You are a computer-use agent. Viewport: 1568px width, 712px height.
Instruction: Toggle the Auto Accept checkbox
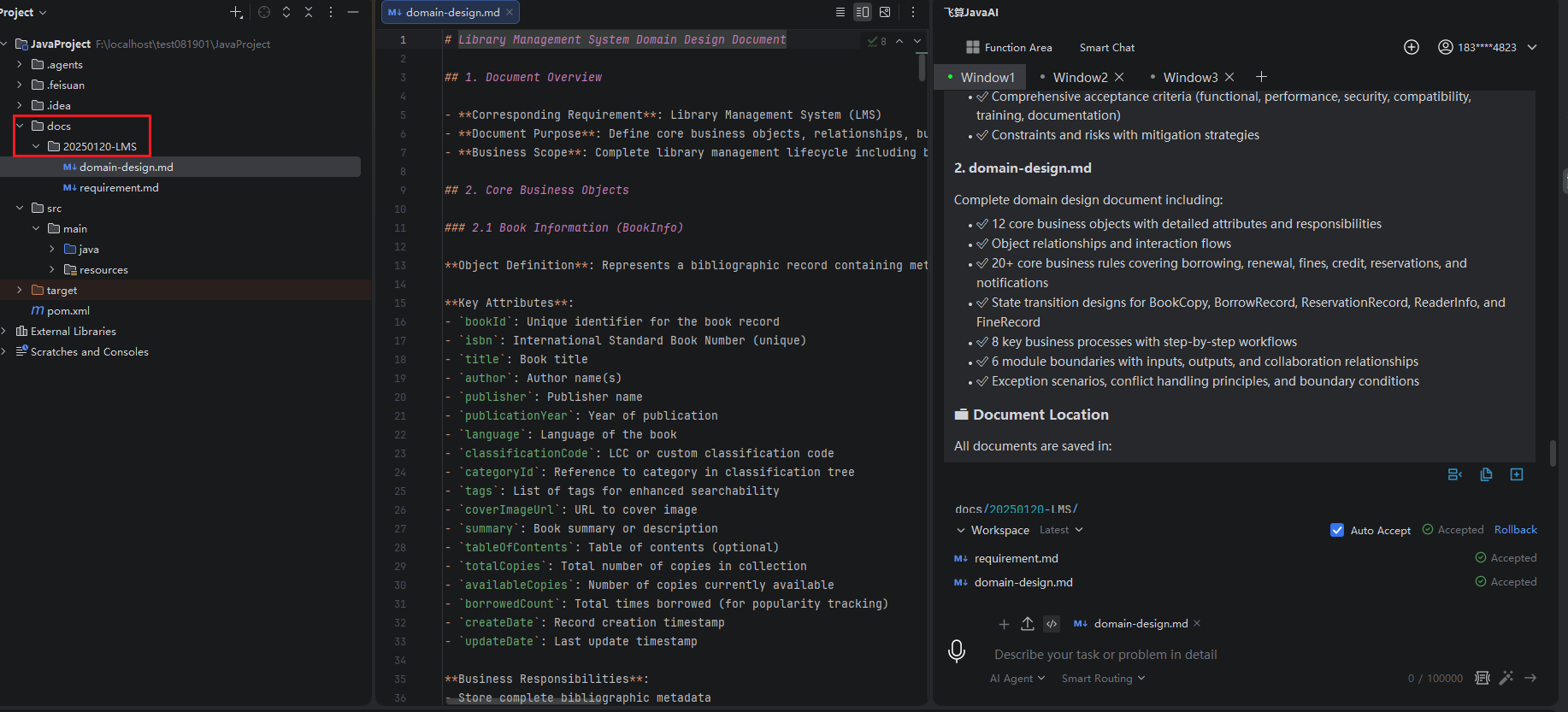(x=1337, y=530)
